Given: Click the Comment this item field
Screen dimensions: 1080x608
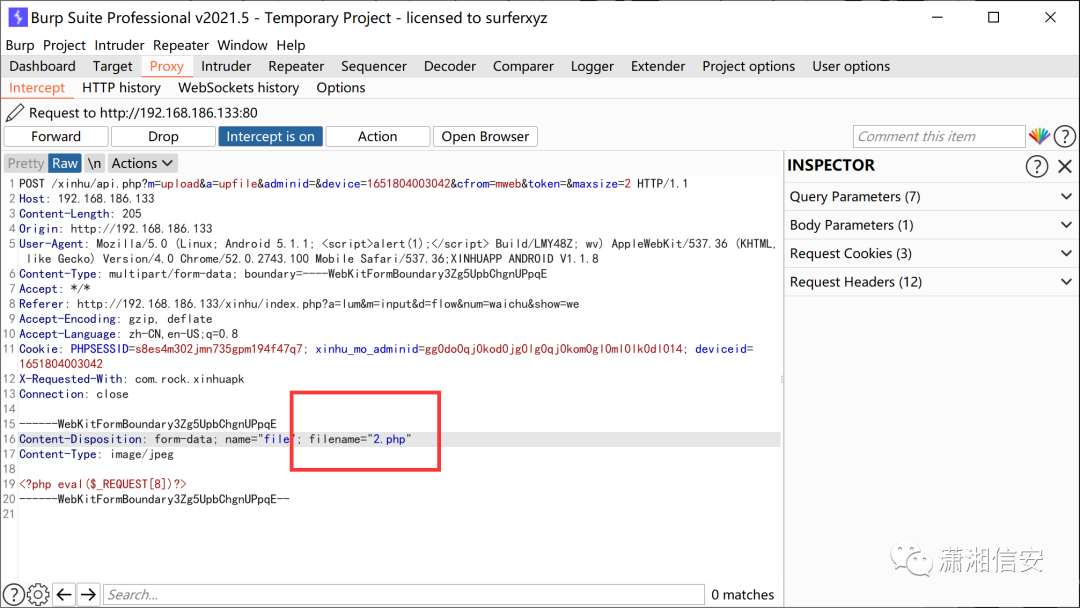Looking at the screenshot, I should point(939,136).
